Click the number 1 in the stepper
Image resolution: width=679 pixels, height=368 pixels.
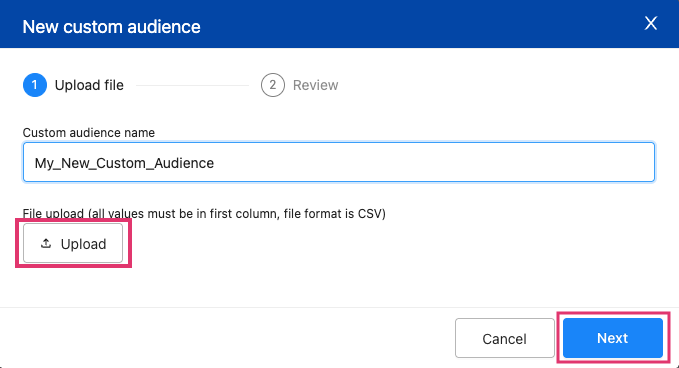coord(35,85)
